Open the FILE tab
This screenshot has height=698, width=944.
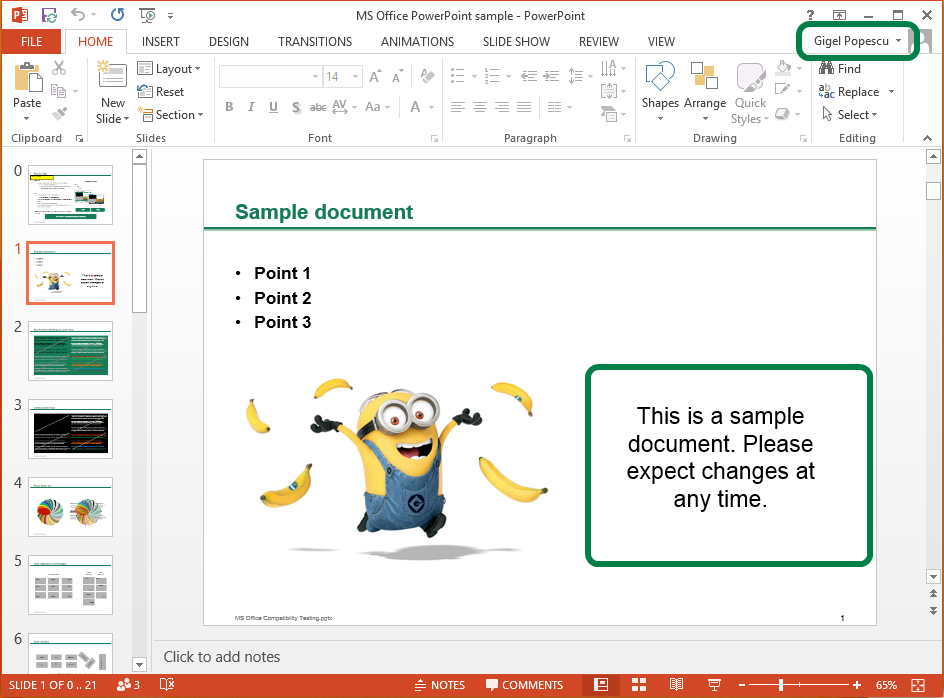(x=31, y=42)
